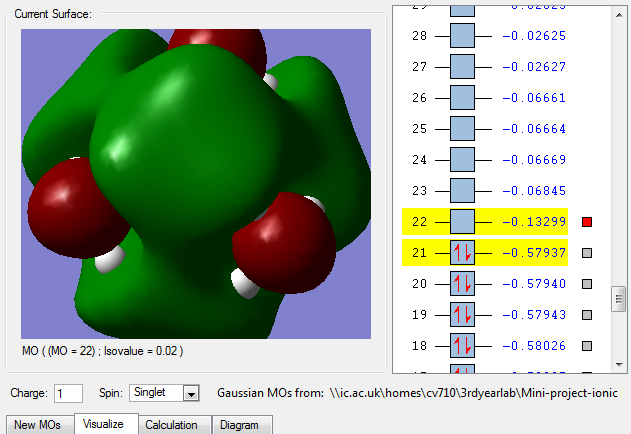Click the Charge input field
This screenshot has height=434, width=631.
(68, 393)
